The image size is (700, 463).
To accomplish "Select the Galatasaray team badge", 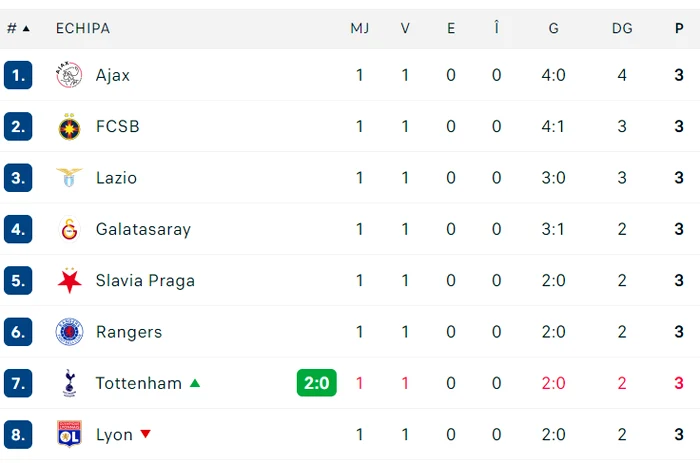I will (69, 229).
